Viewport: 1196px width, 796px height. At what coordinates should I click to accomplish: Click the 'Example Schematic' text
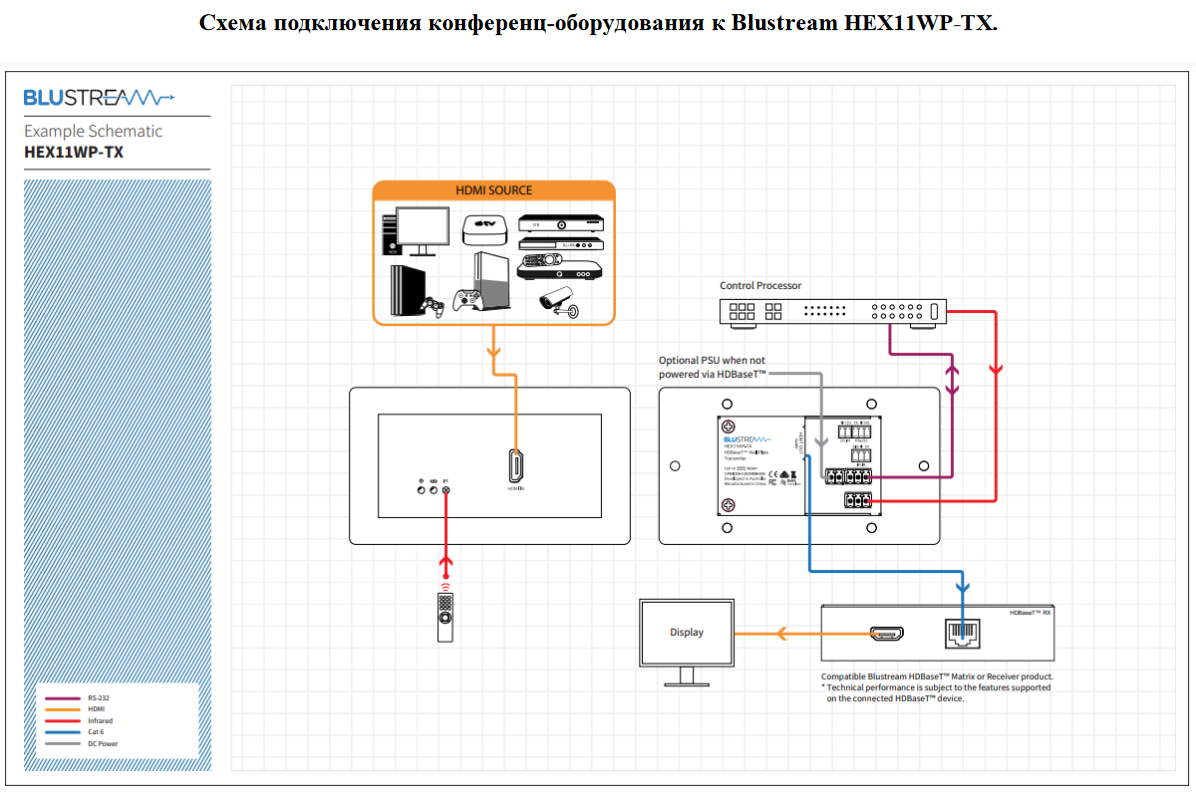pos(93,131)
